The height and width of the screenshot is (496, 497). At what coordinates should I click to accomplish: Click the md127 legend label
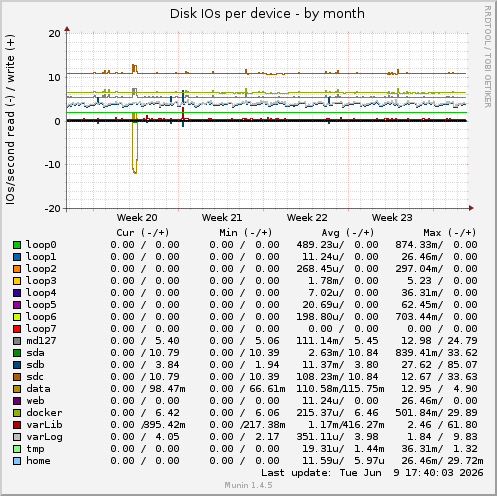(41, 341)
